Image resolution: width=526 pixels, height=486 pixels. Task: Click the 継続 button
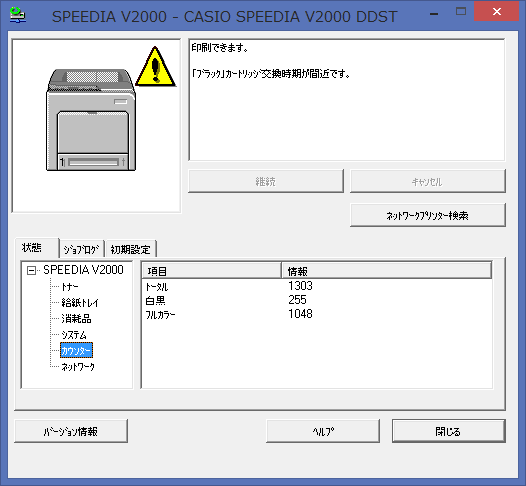266,181
